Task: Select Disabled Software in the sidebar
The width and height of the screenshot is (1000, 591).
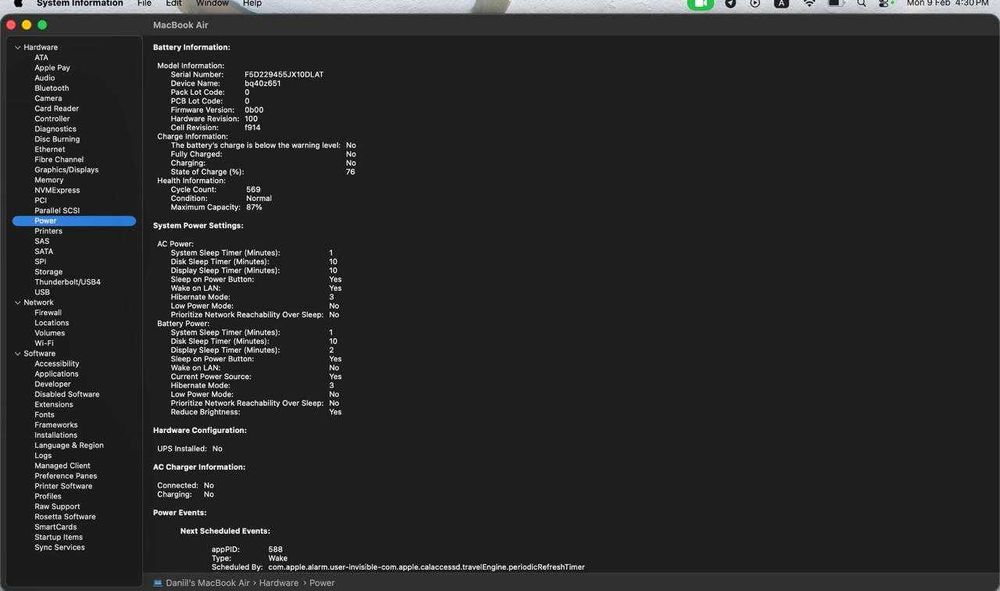Action: coord(67,394)
